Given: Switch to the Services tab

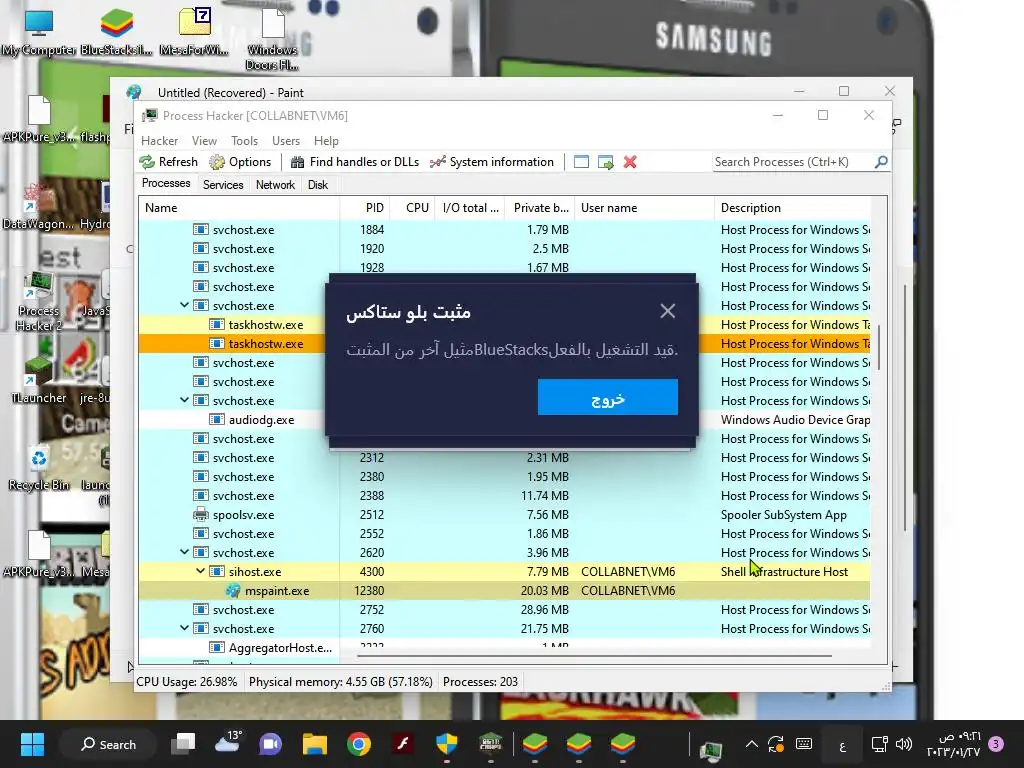Looking at the screenshot, I should tap(223, 185).
